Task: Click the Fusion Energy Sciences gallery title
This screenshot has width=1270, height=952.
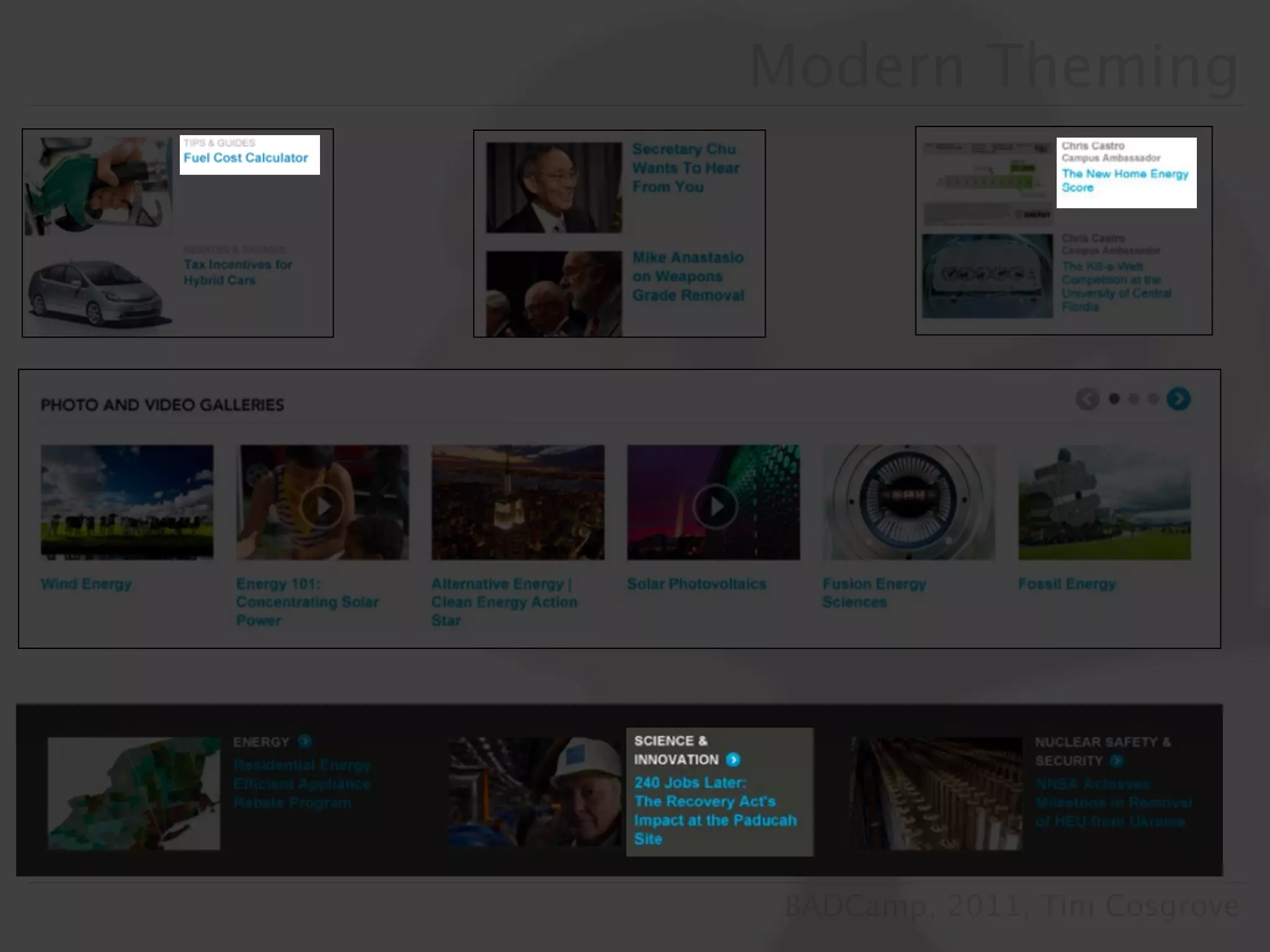Action: tap(874, 593)
